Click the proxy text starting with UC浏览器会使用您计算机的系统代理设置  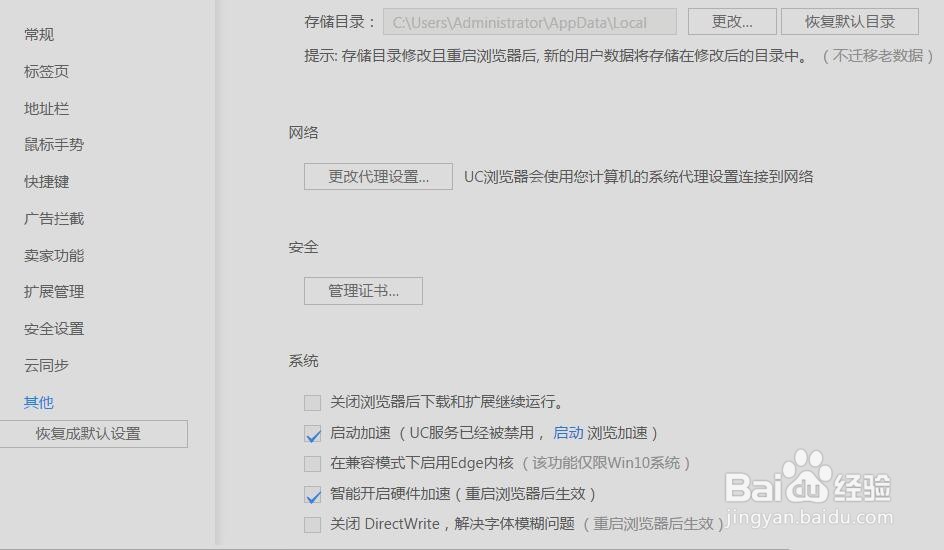coord(638,177)
